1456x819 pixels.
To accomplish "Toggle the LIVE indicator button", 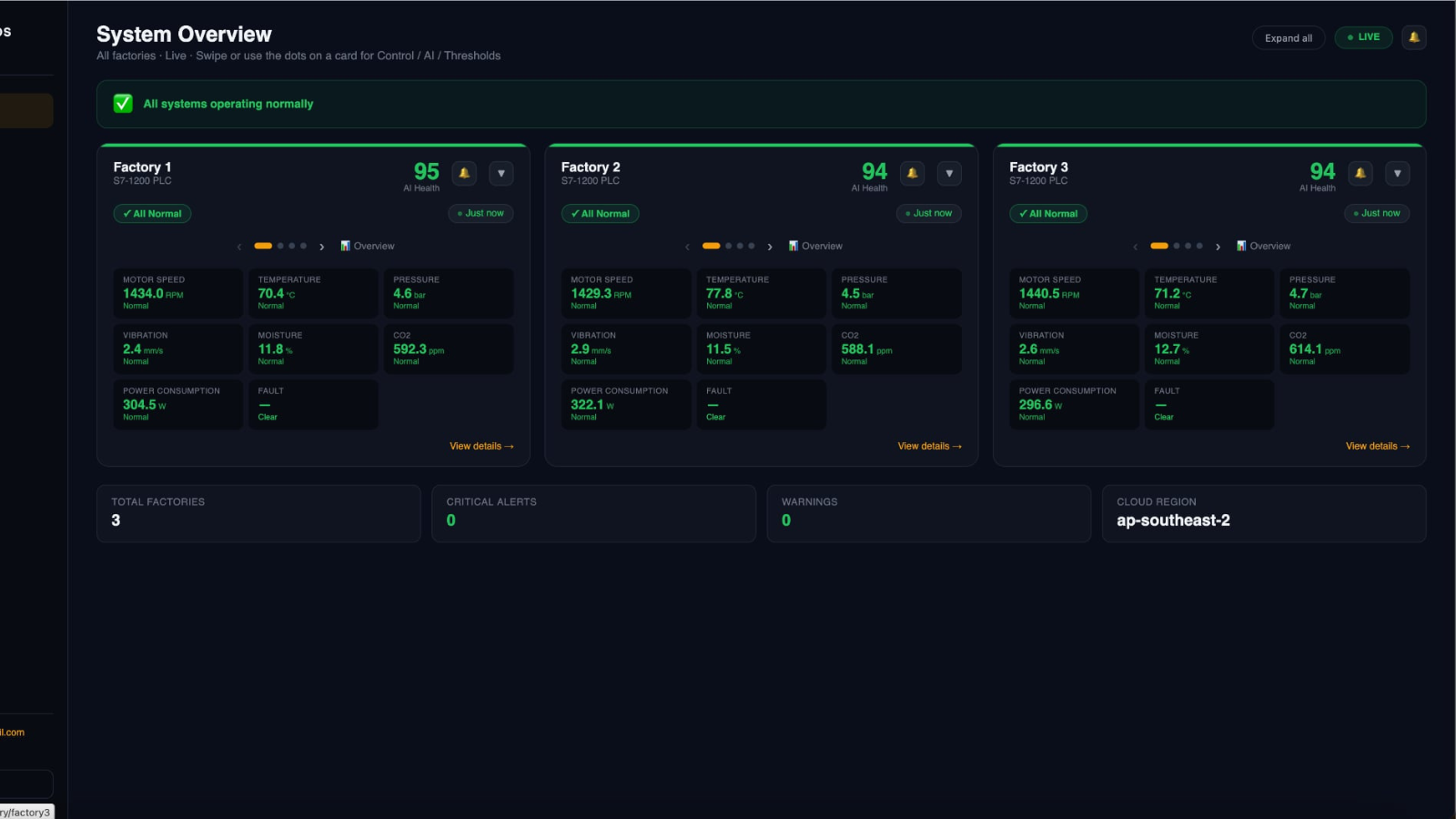I will [x=1363, y=37].
